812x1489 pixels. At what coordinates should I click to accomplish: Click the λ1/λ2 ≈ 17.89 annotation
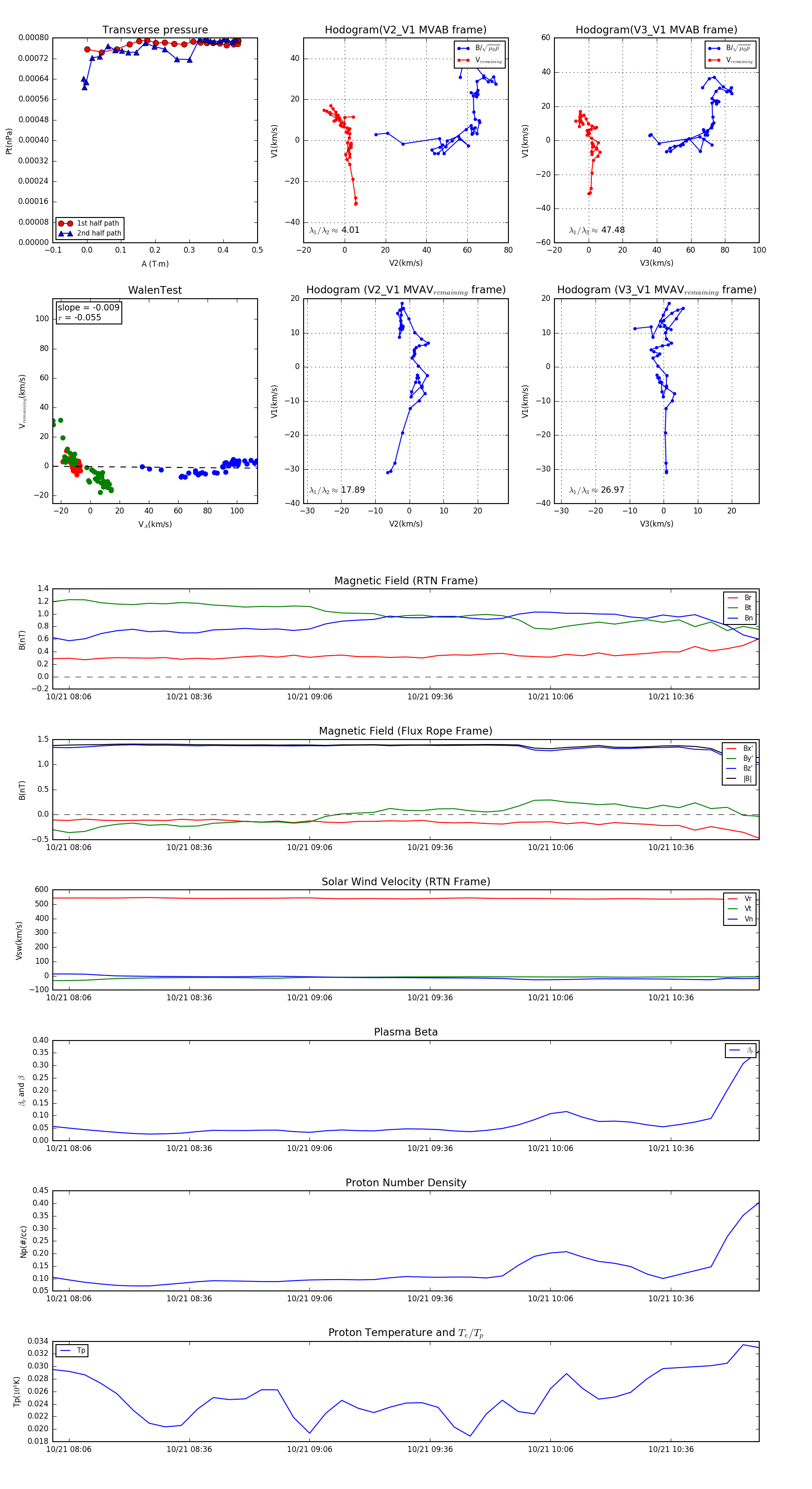click(x=337, y=490)
